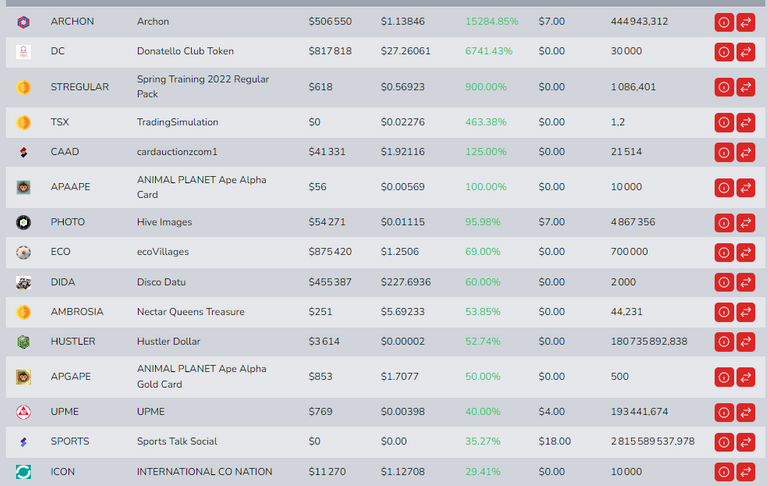
Task: Click the ARCHON token logo
Action: [x=24, y=22]
